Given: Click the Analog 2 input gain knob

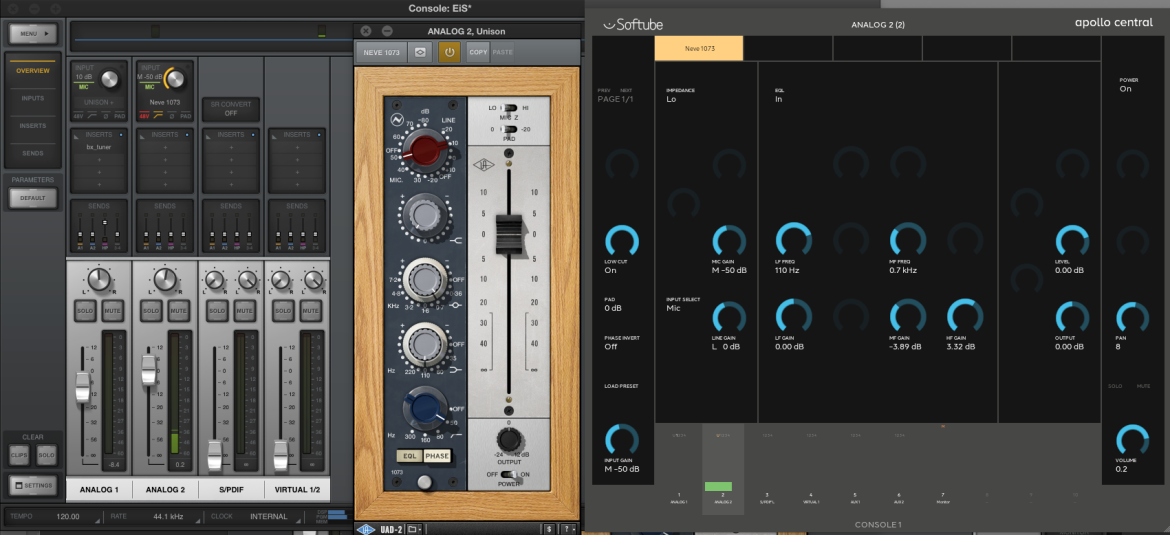Looking at the screenshot, I should pos(175,78).
